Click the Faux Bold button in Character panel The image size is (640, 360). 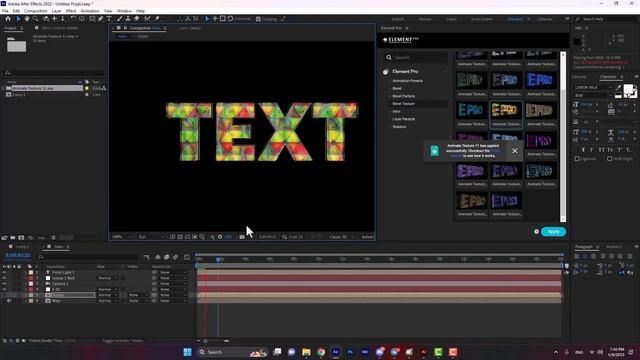(583, 150)
